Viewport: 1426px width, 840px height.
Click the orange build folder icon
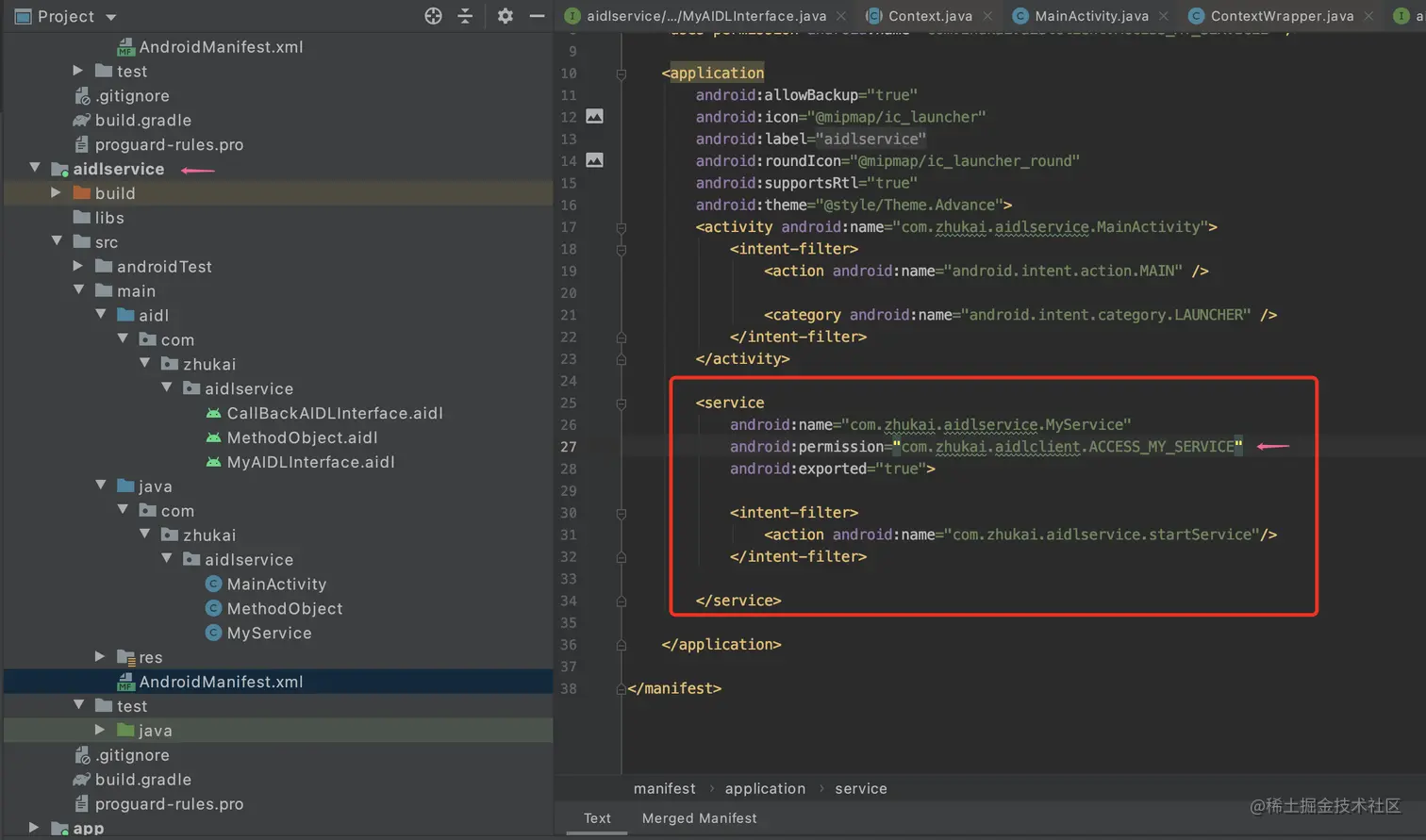(82, 192)
